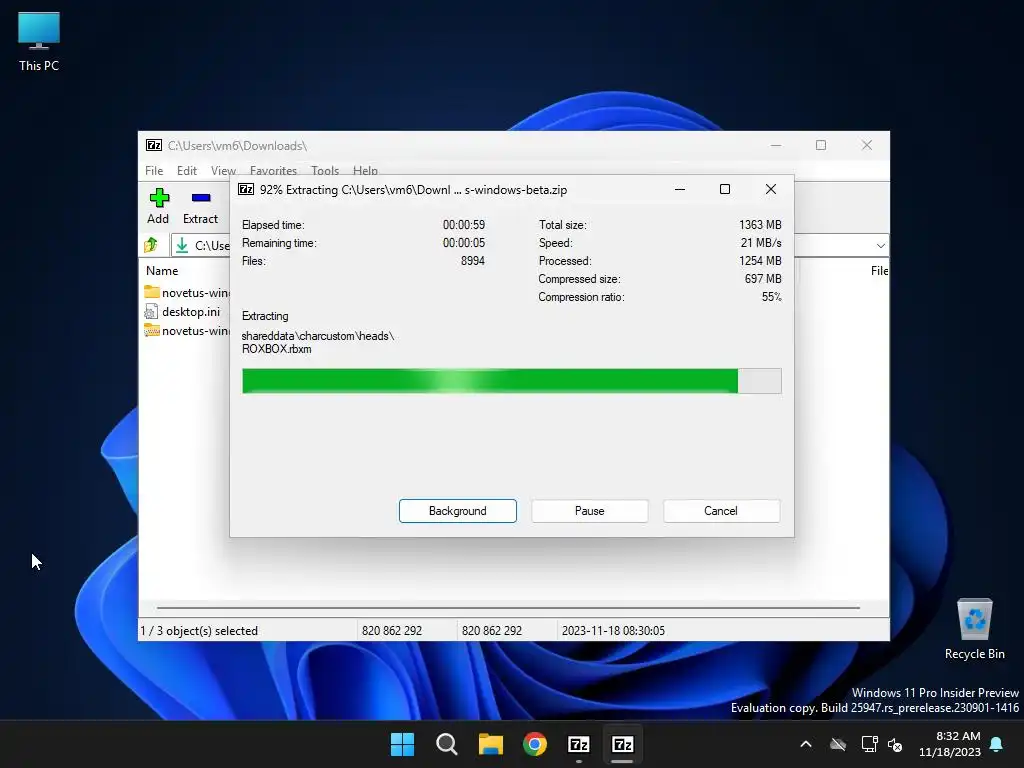This screenshot has width=1024, height=768.
Task: Click the 7z icon in the extracting dialog title
Action: pyautogui.click(x=246, y=189)
